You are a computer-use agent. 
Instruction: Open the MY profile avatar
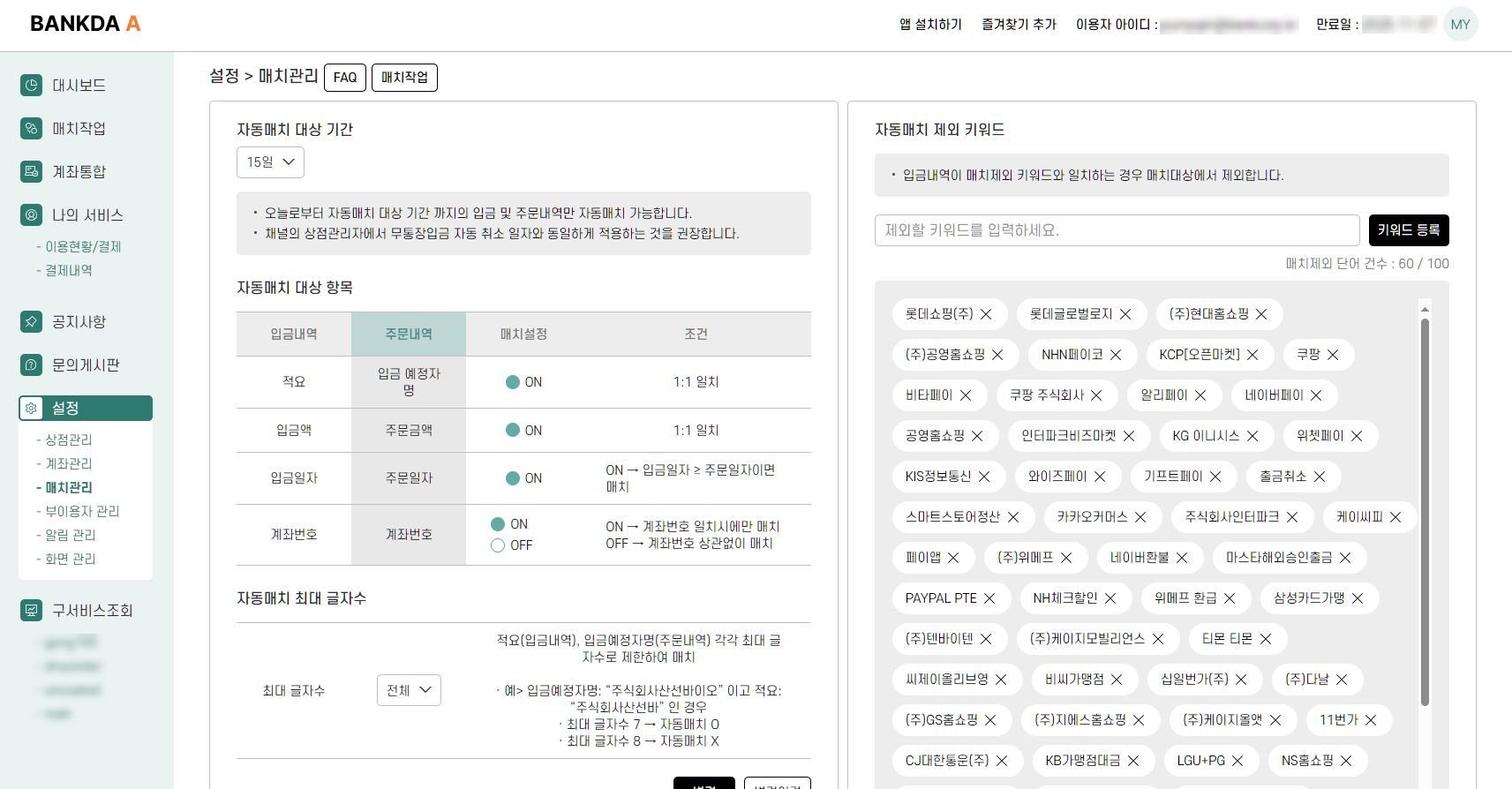[1460, 24]
